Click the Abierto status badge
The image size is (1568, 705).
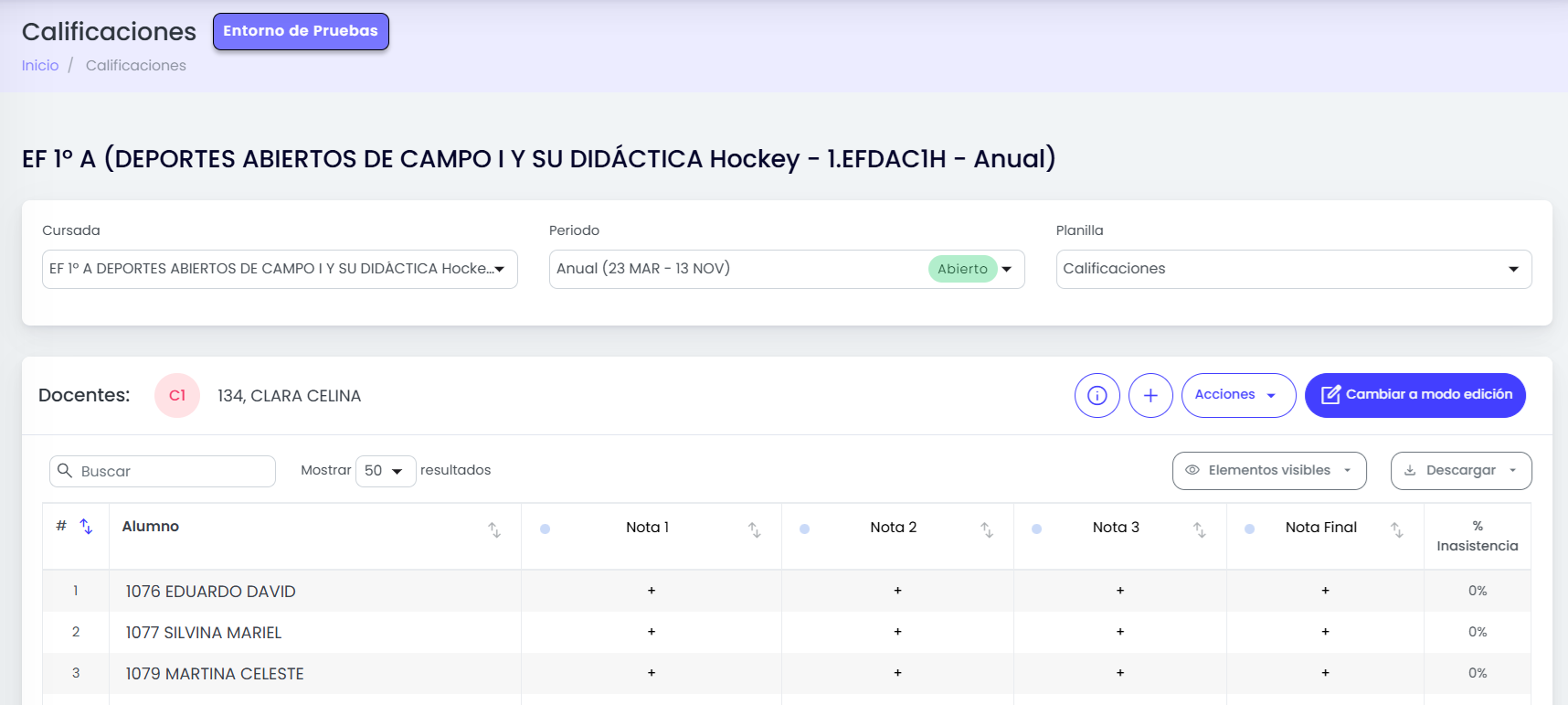point(962,269)
